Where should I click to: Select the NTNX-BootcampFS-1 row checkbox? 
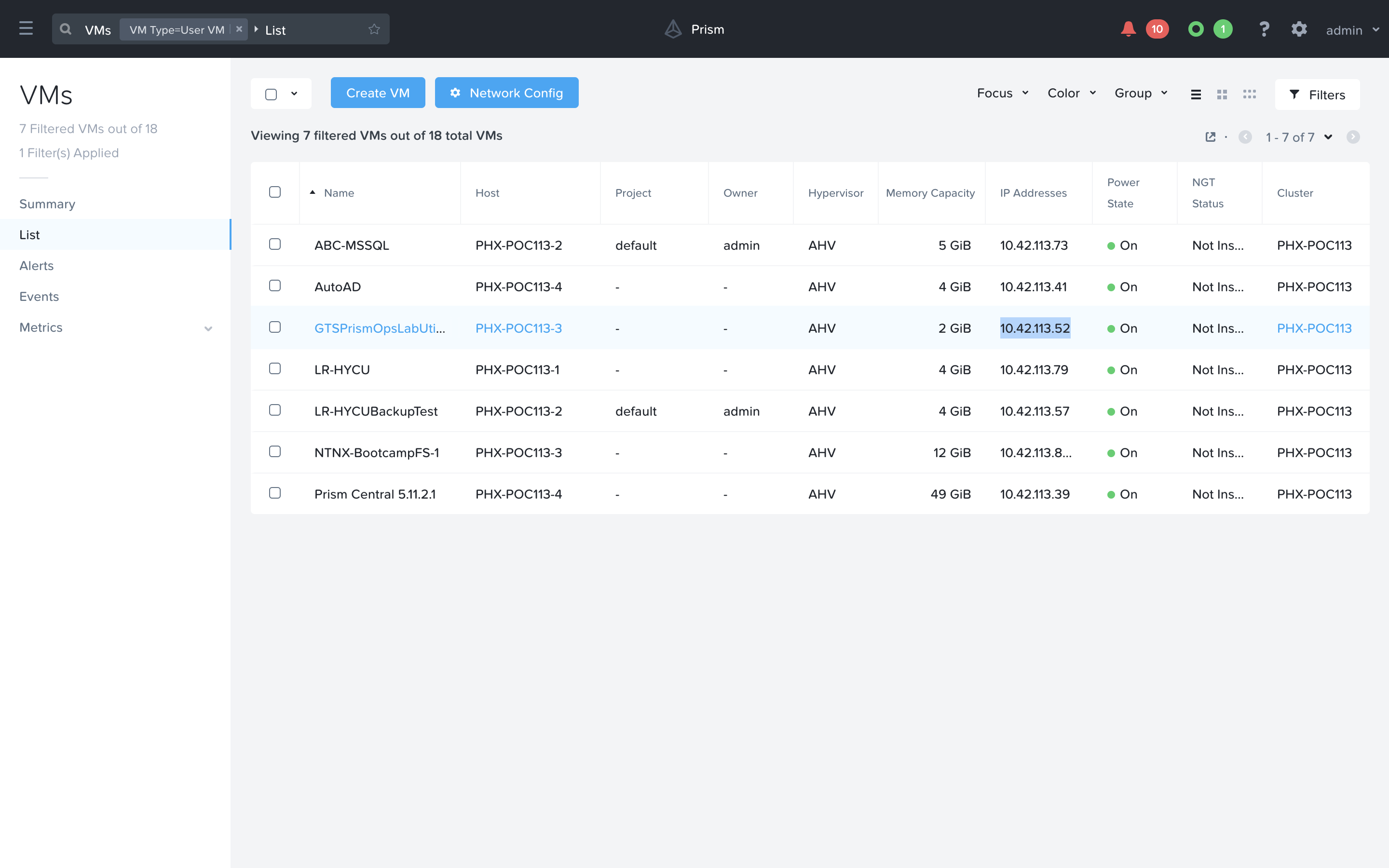click(275, 451)
